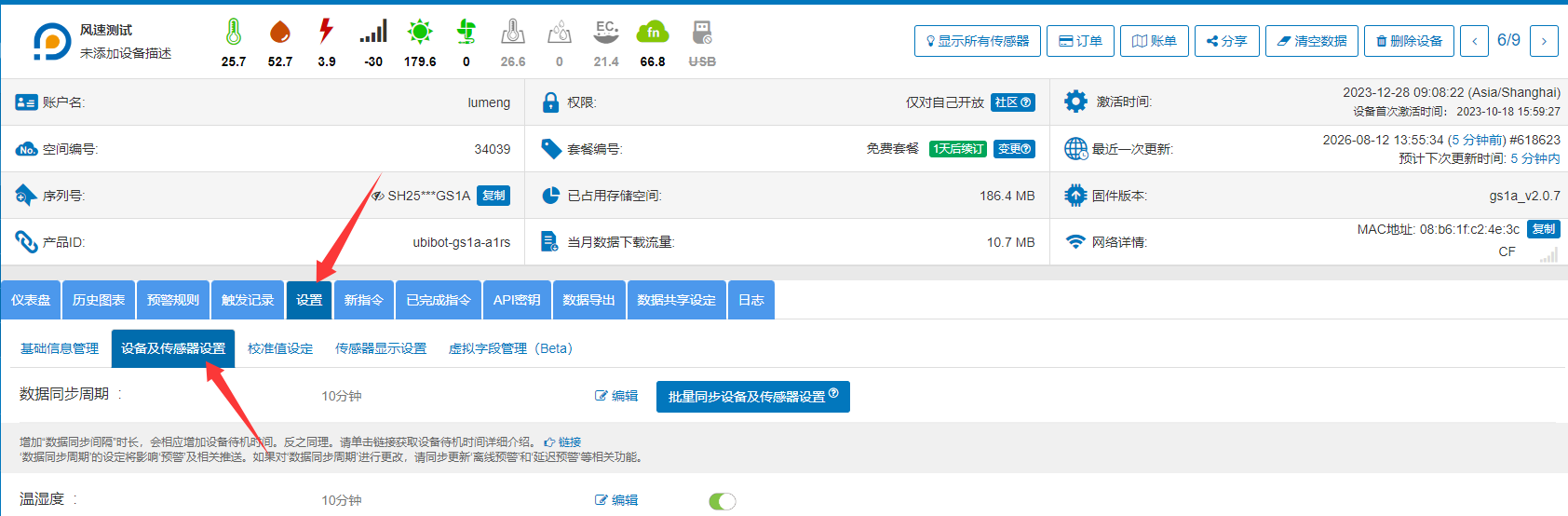The height and width of the screenshot is (516, 1568).
Task: Select the 基础信息管理 sub-tab
Action: [x=60, y=348]
